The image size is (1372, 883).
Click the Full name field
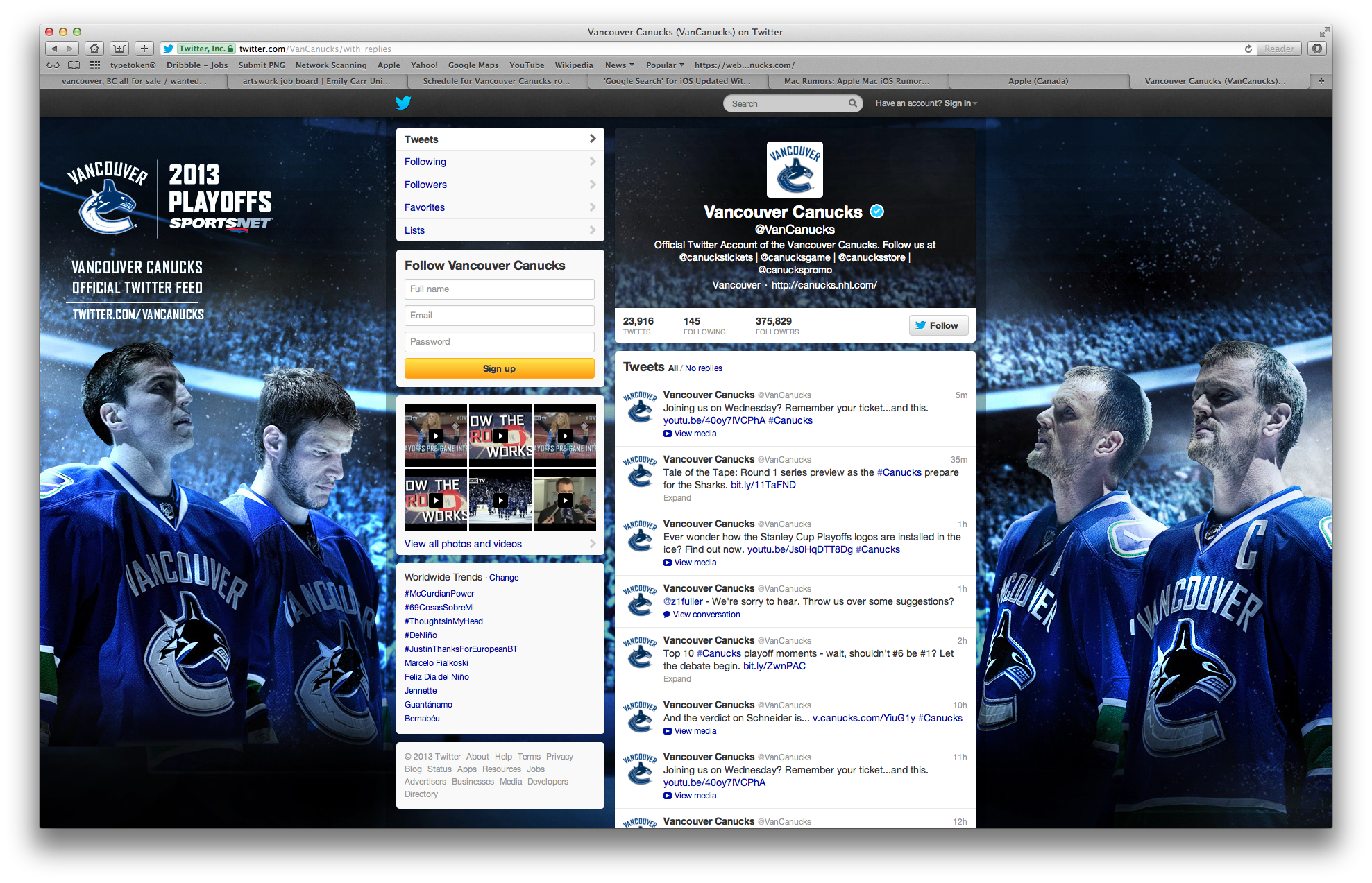click(x=499, y=289)
